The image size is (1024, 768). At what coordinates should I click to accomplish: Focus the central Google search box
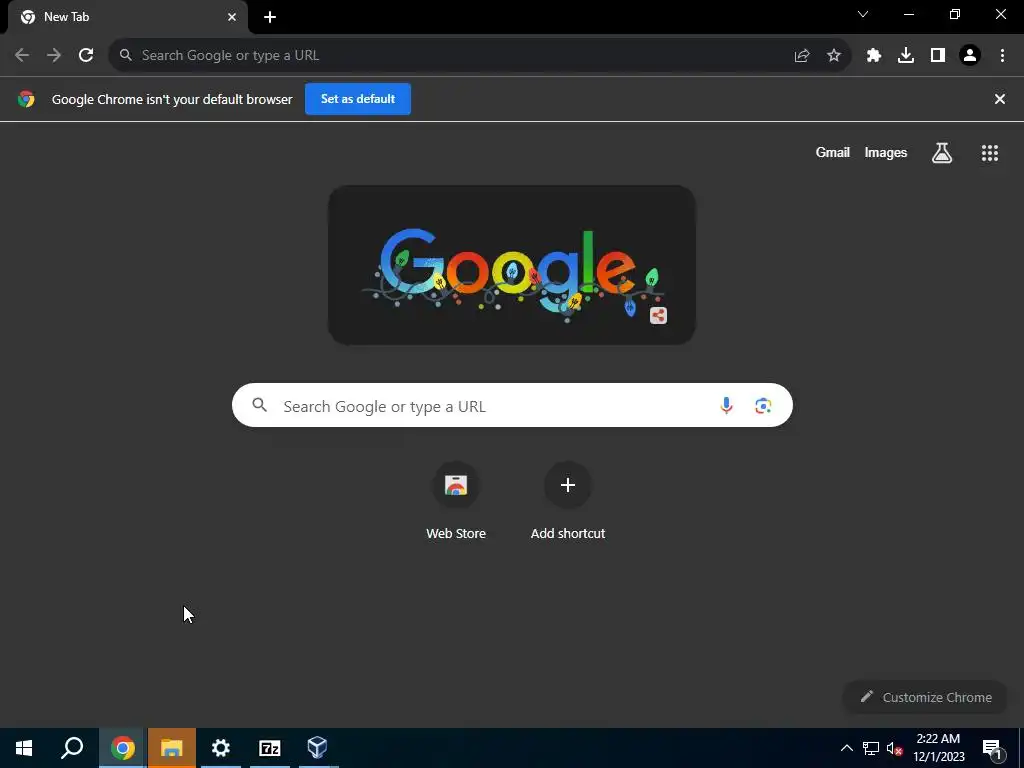point(512,406)
